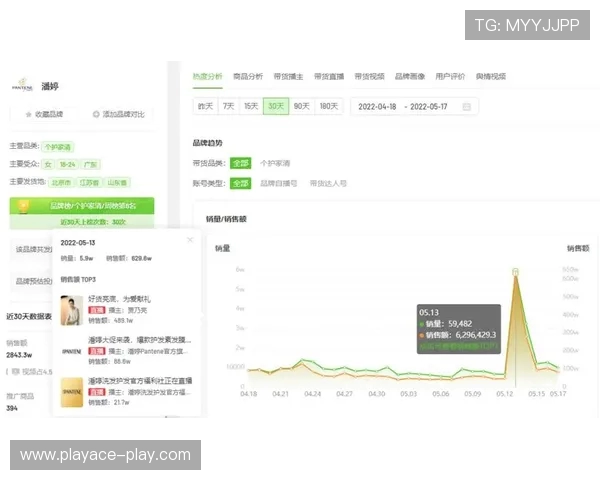Click the 添加品牌对比 button

tap(119, 114)
